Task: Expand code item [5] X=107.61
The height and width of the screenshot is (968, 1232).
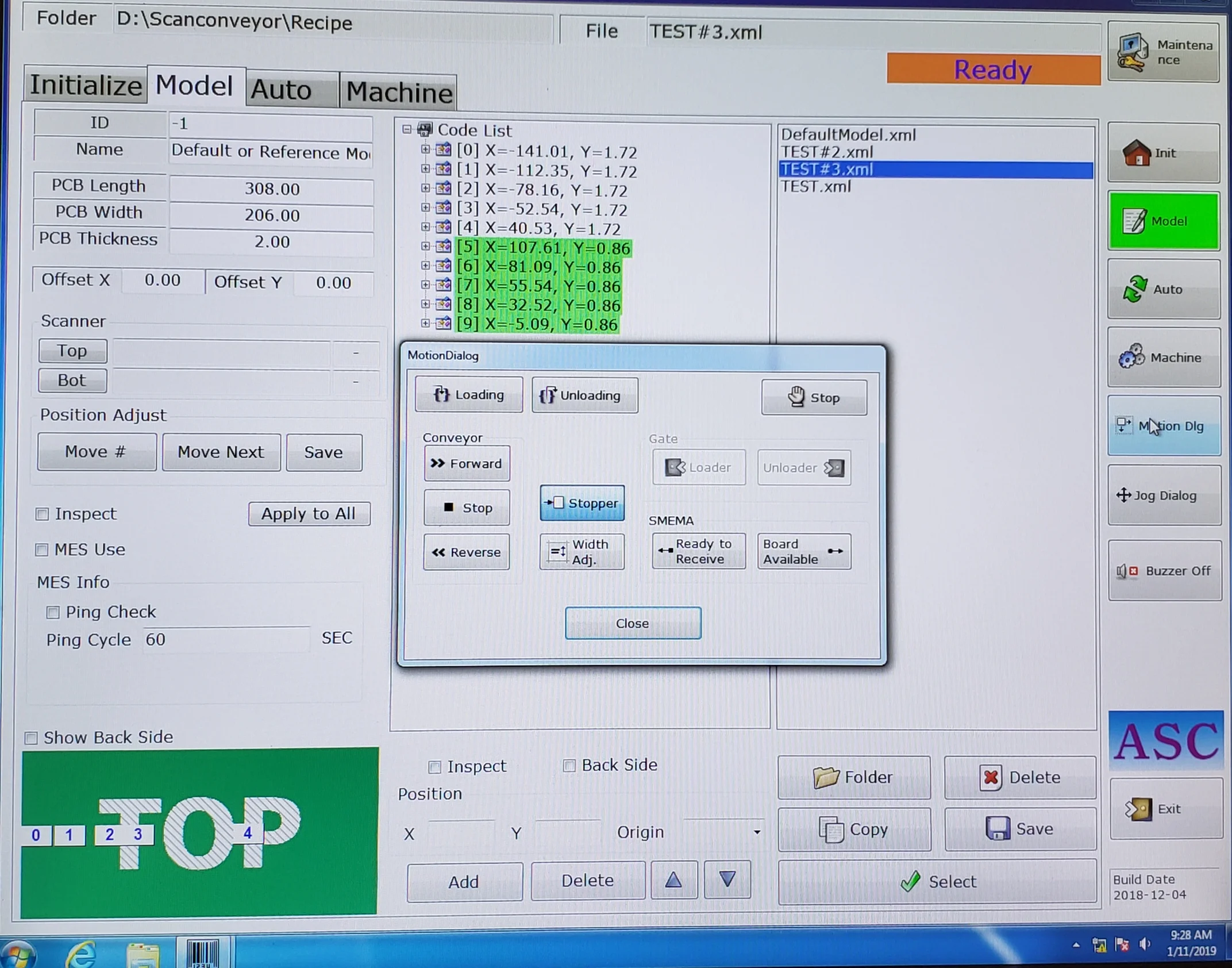Action: 425,247
